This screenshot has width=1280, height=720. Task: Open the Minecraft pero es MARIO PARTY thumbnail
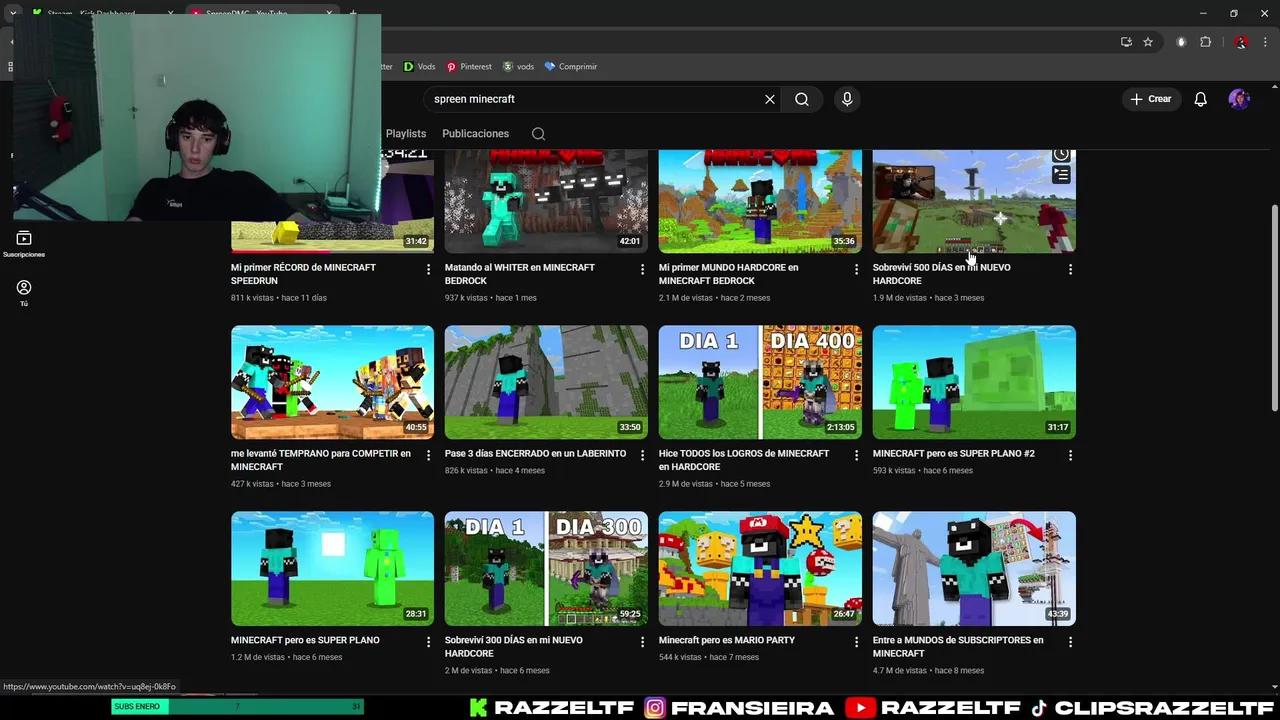760,569
